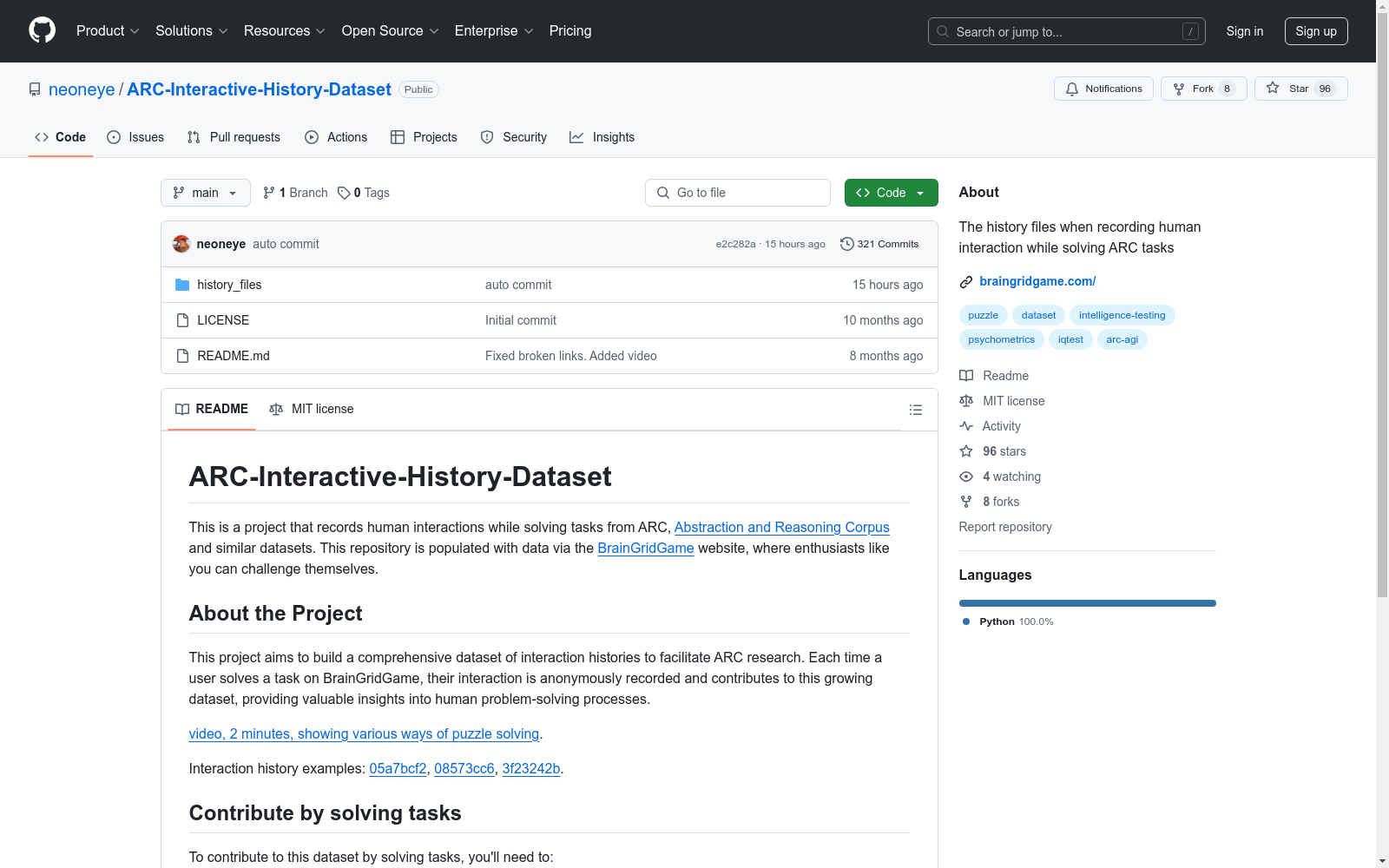Click the puzzle topic tag
Image resolution: width=1389 pixels, height=868 pixels.
(983, 315)
